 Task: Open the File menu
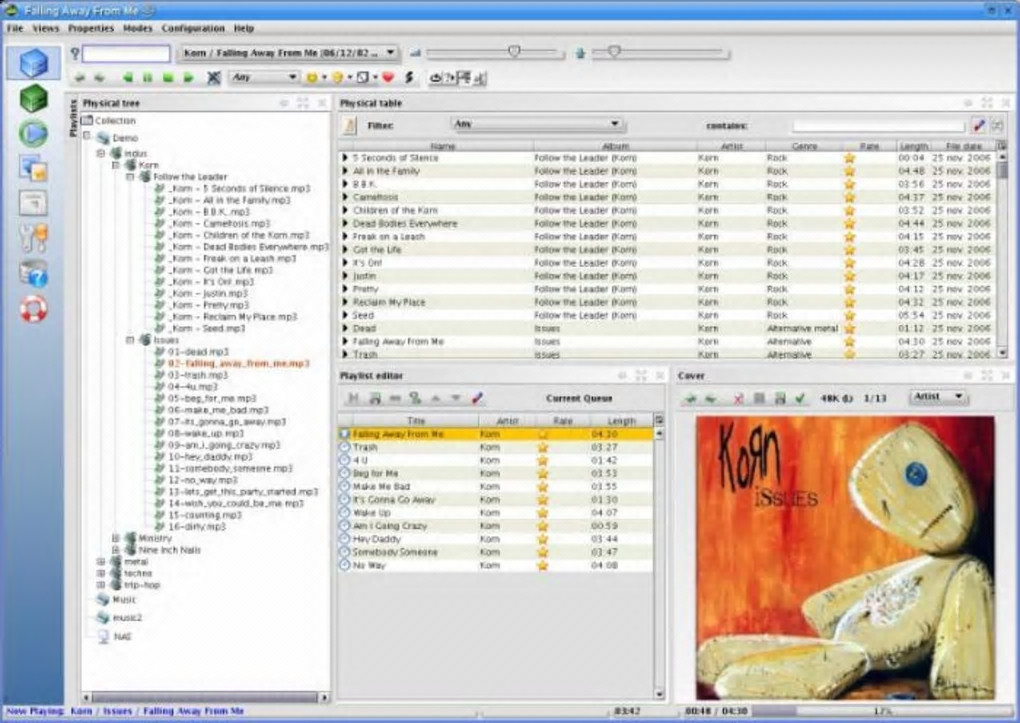pyautogui.click(x=15, y=29)
